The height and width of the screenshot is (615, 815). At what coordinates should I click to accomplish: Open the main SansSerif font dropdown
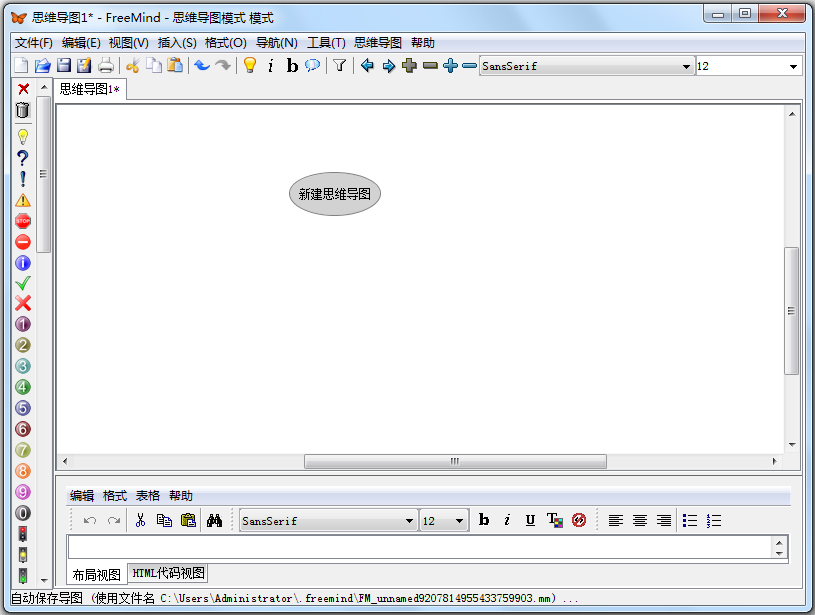587,66
